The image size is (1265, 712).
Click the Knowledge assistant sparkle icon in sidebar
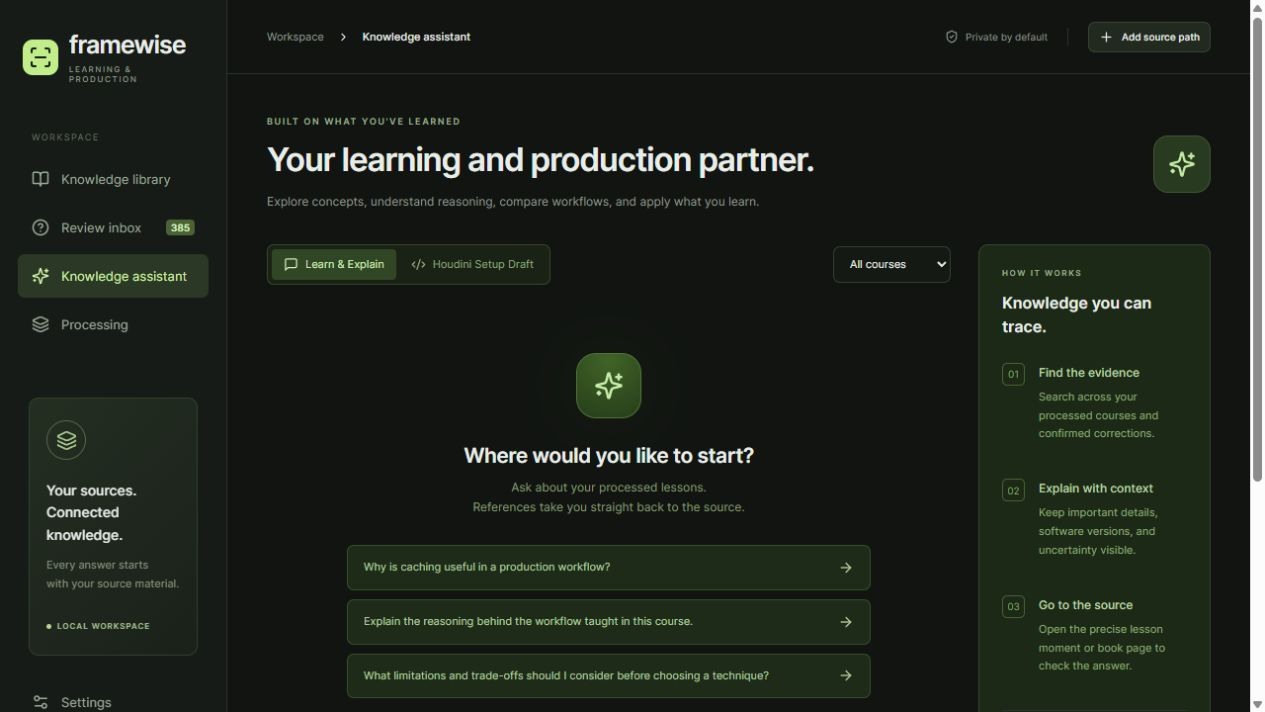pos(40,275)
